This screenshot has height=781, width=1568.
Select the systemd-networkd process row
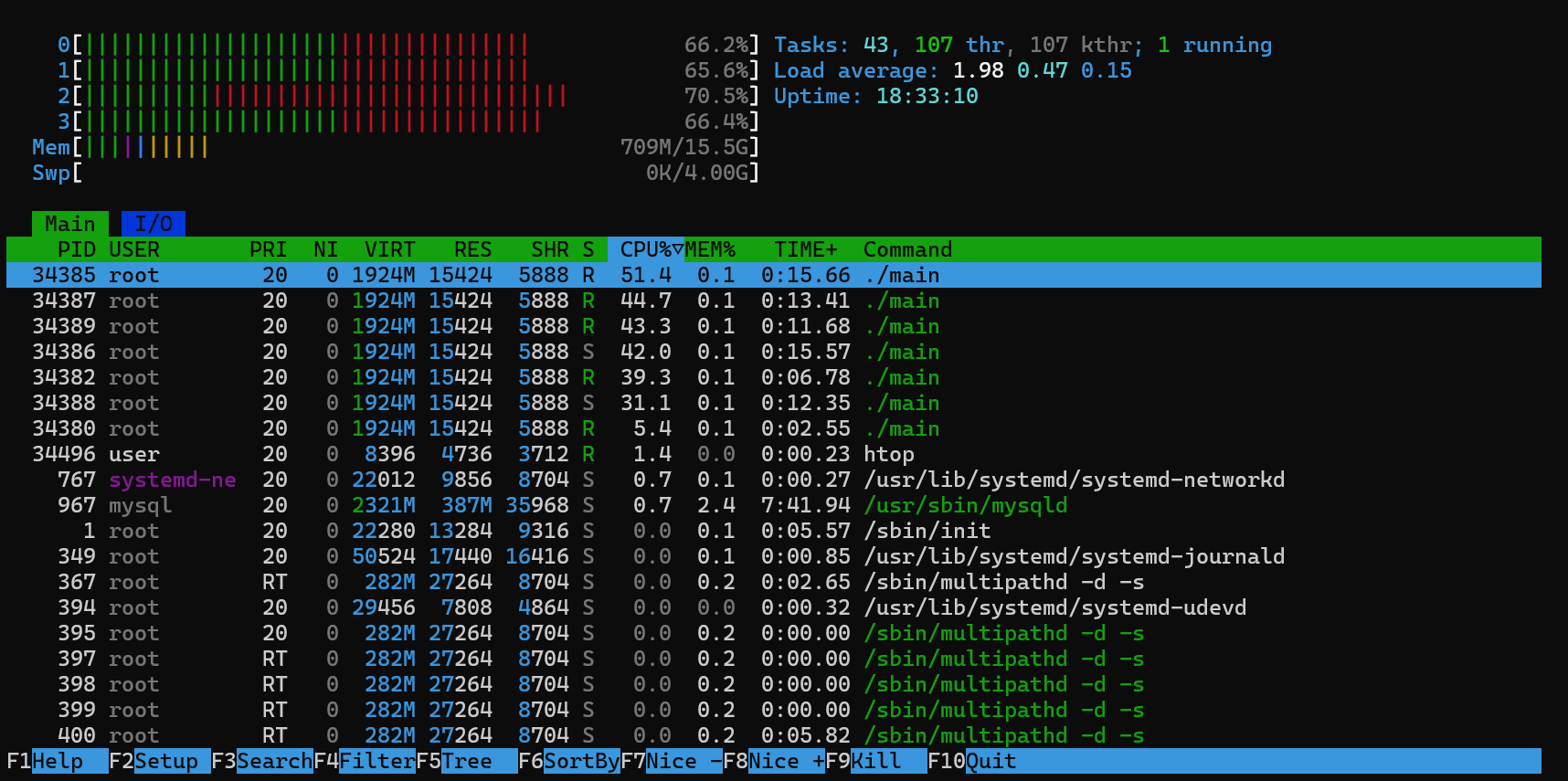click(774, 480)
